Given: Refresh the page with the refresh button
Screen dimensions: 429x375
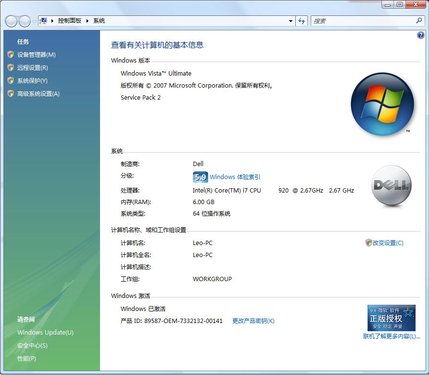Looking at the screenshot, I should [302, 21].
